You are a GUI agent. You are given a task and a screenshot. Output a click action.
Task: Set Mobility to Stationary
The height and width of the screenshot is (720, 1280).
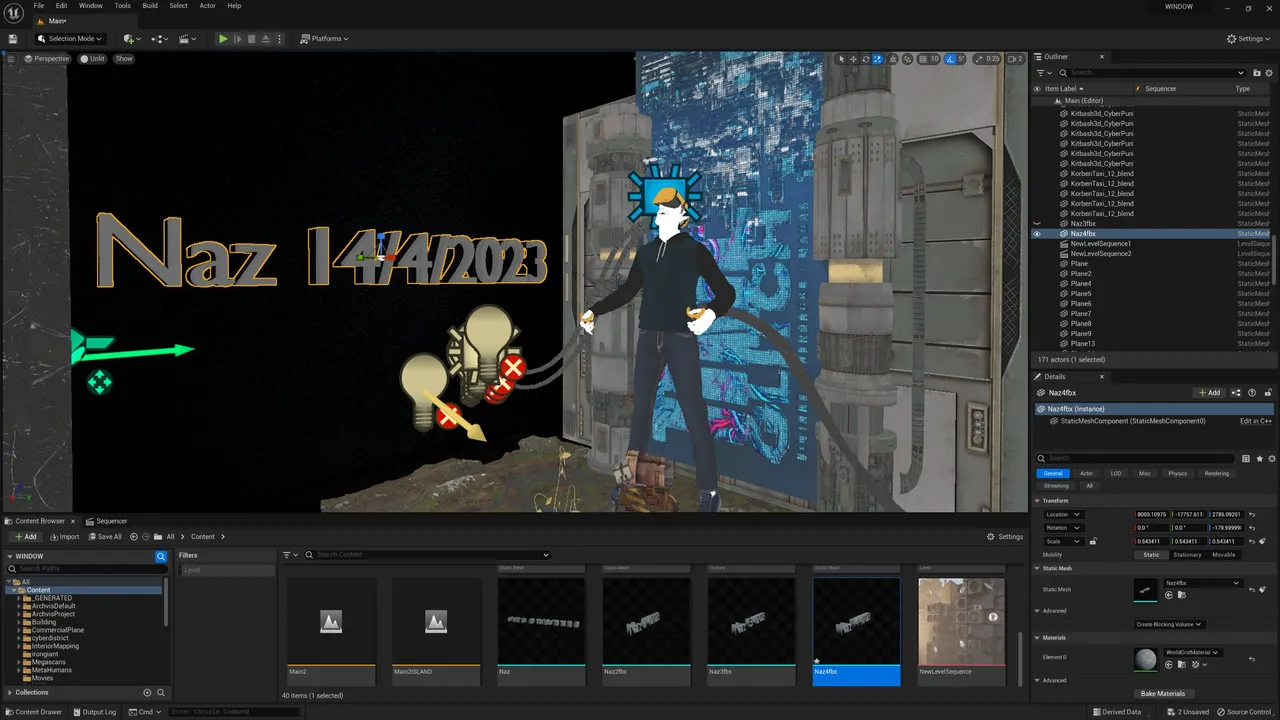pos(1187,555)
